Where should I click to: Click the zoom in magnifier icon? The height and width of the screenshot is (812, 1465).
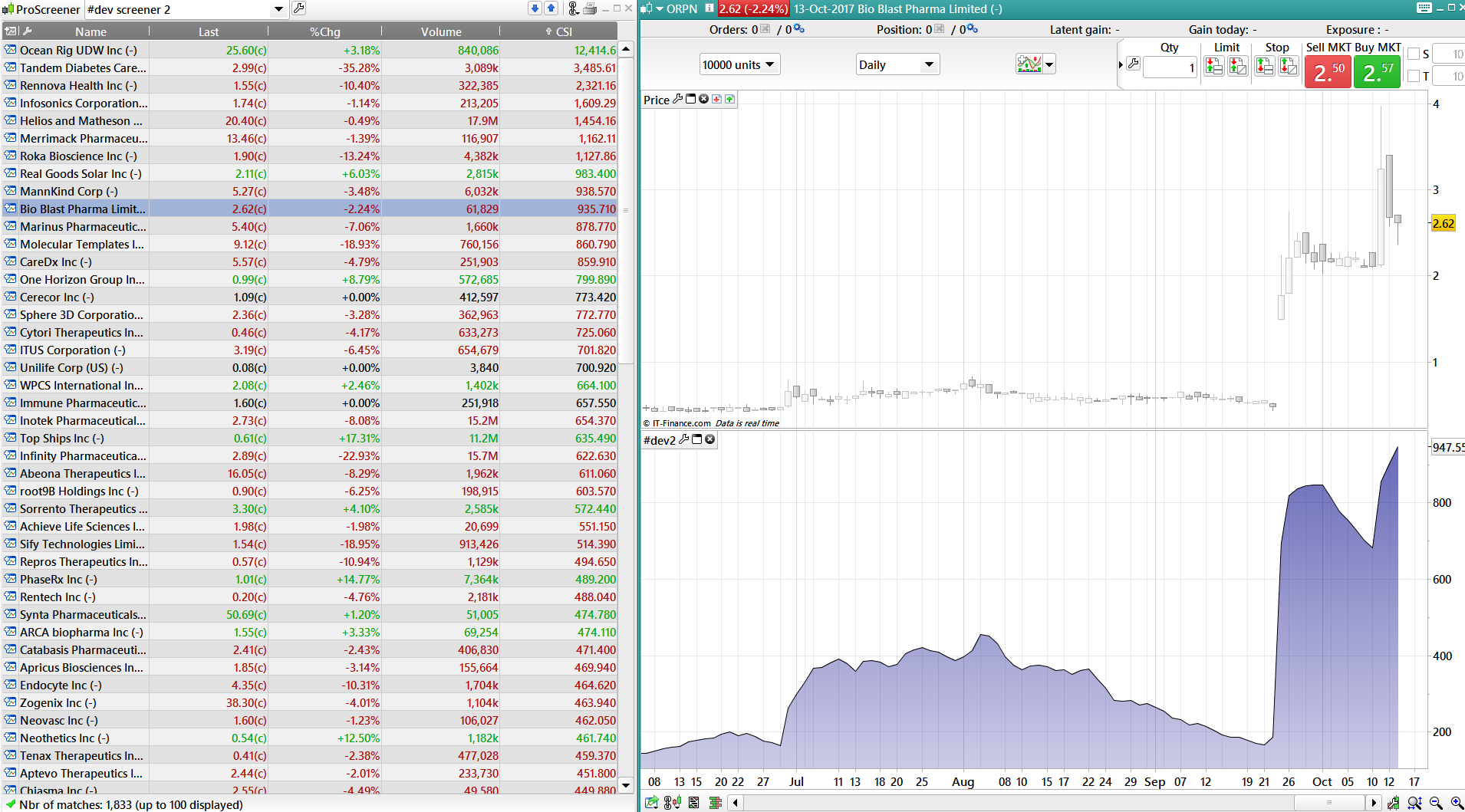pyautogui.click(x=1457, y=803)
